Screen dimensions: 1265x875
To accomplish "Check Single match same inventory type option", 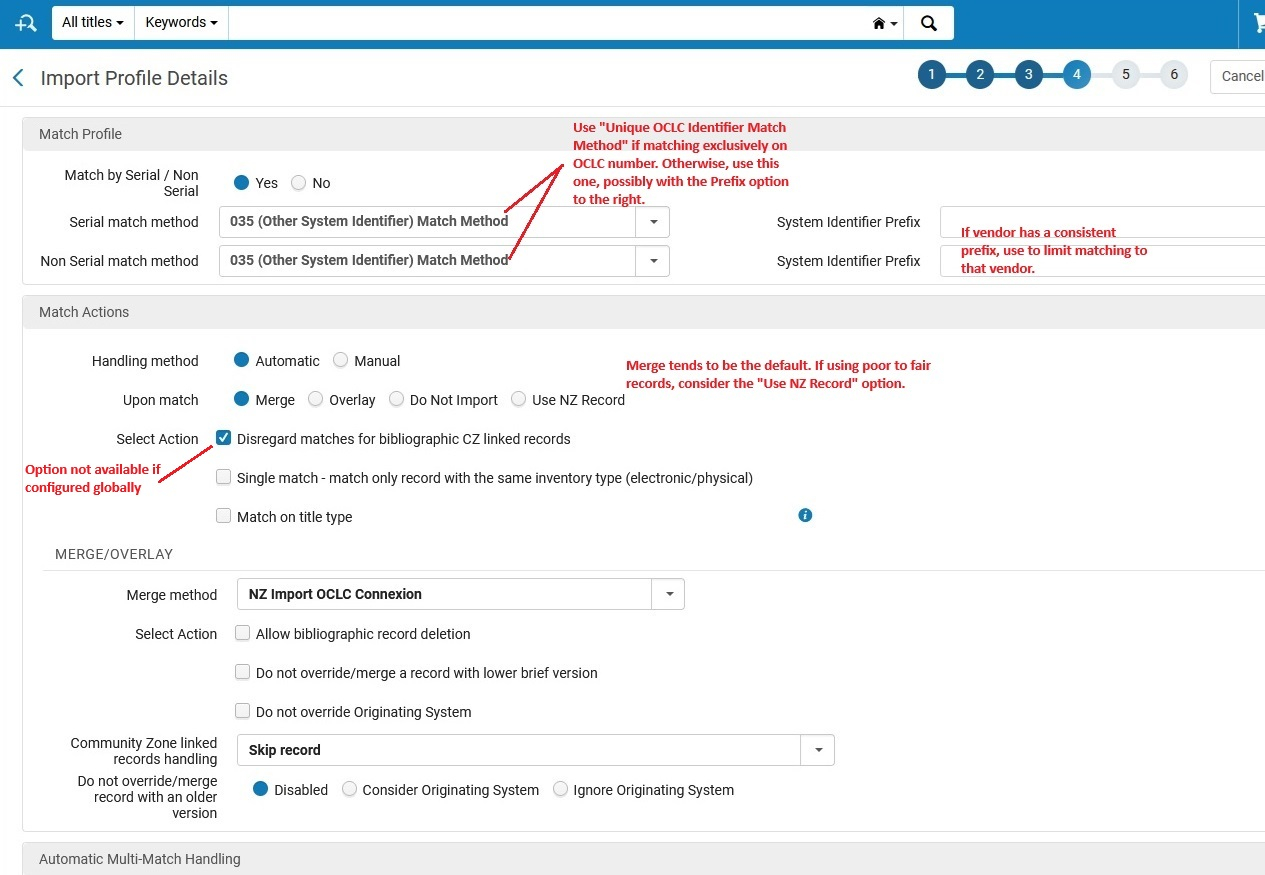I will pos(224,477).
